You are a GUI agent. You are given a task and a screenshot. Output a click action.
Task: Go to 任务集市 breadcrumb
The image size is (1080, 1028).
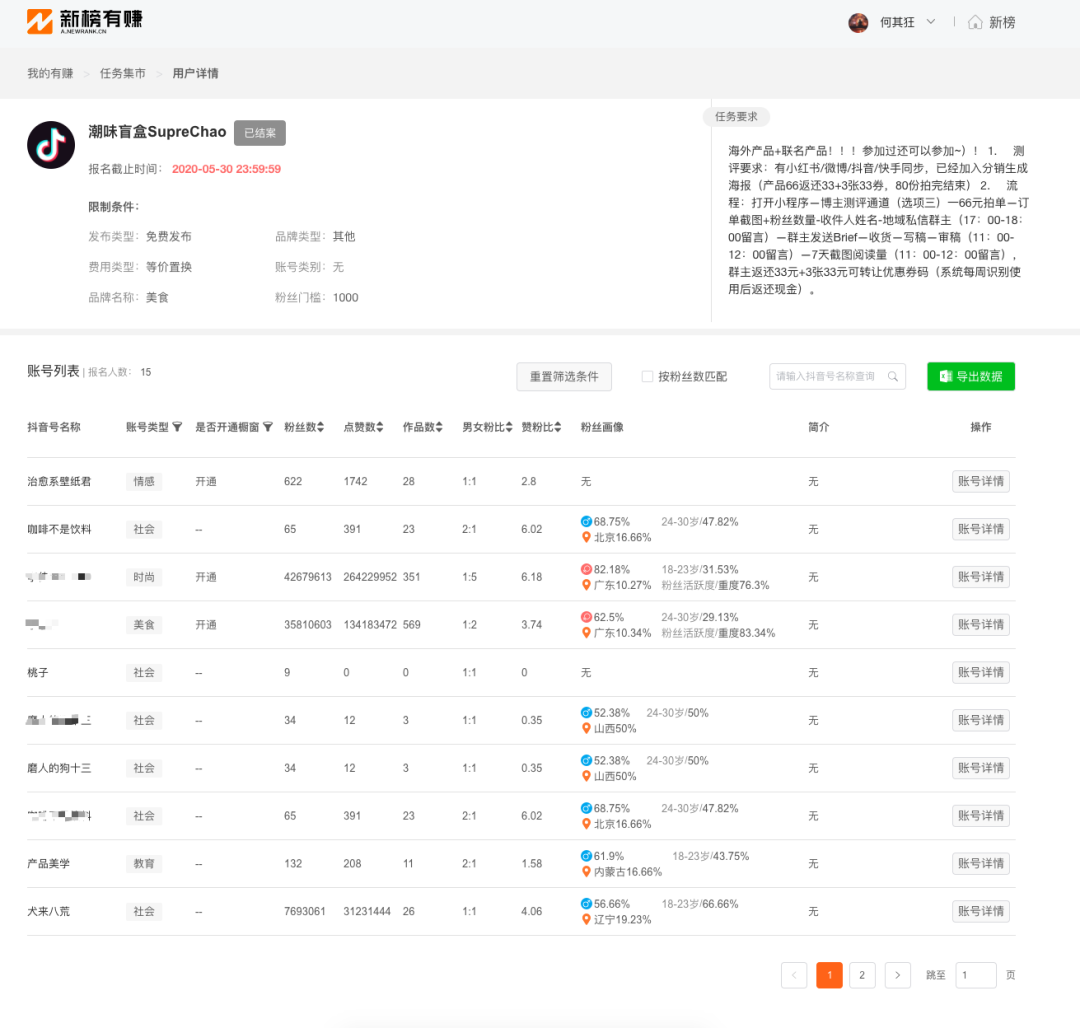(122, 74)
